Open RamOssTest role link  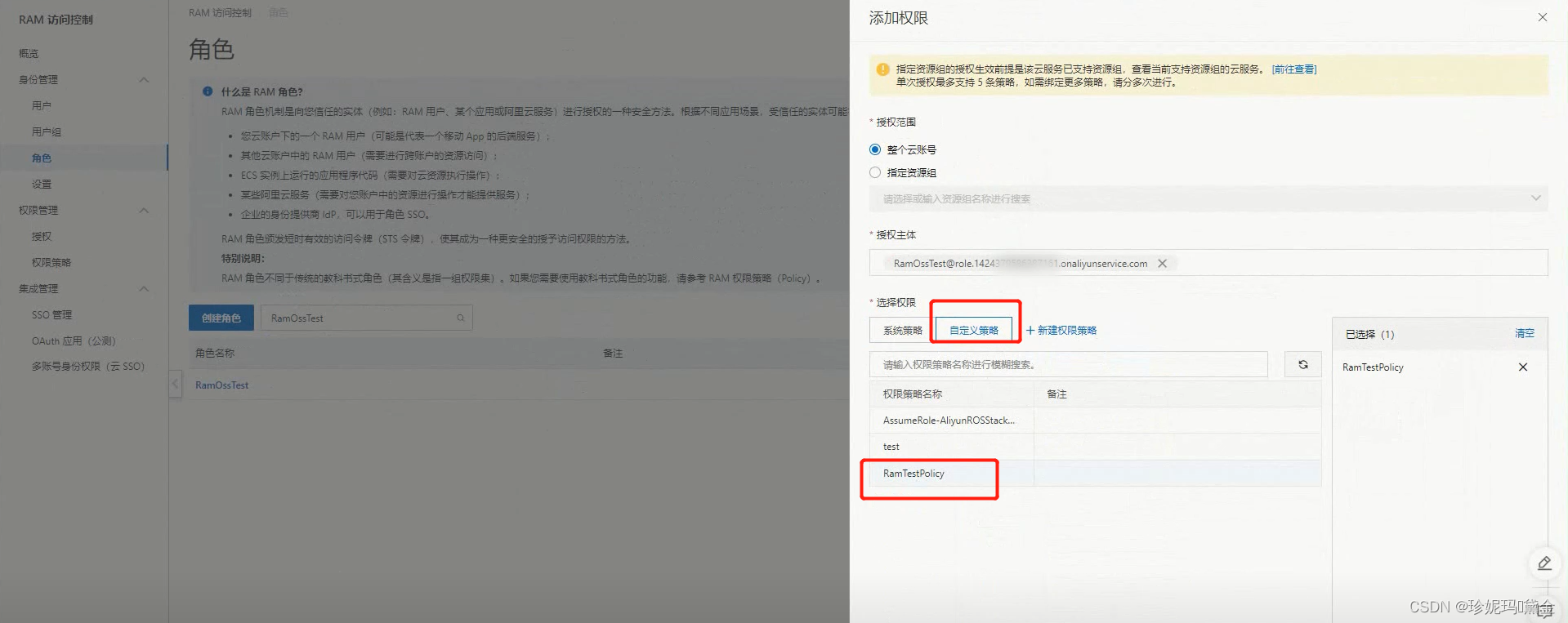point(221,385)
